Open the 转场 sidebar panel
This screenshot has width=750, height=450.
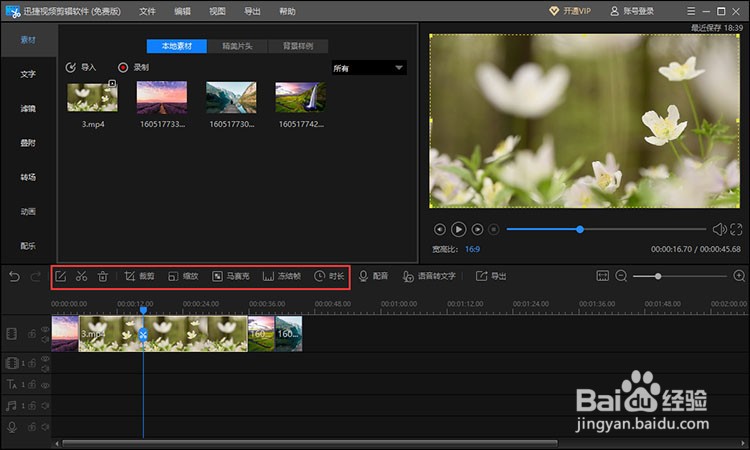[x=28, y=177]
